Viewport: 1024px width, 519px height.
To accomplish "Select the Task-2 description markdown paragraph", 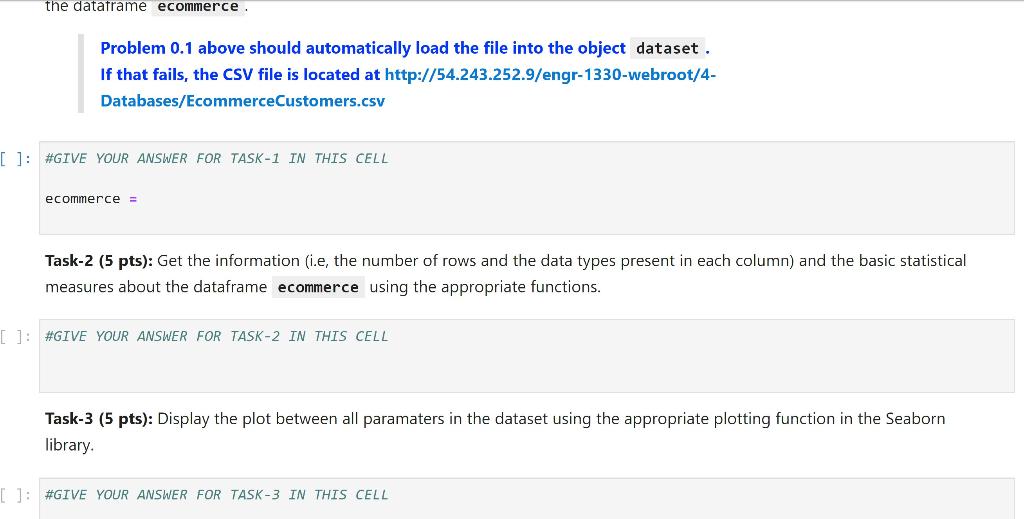I will (505, 274).
